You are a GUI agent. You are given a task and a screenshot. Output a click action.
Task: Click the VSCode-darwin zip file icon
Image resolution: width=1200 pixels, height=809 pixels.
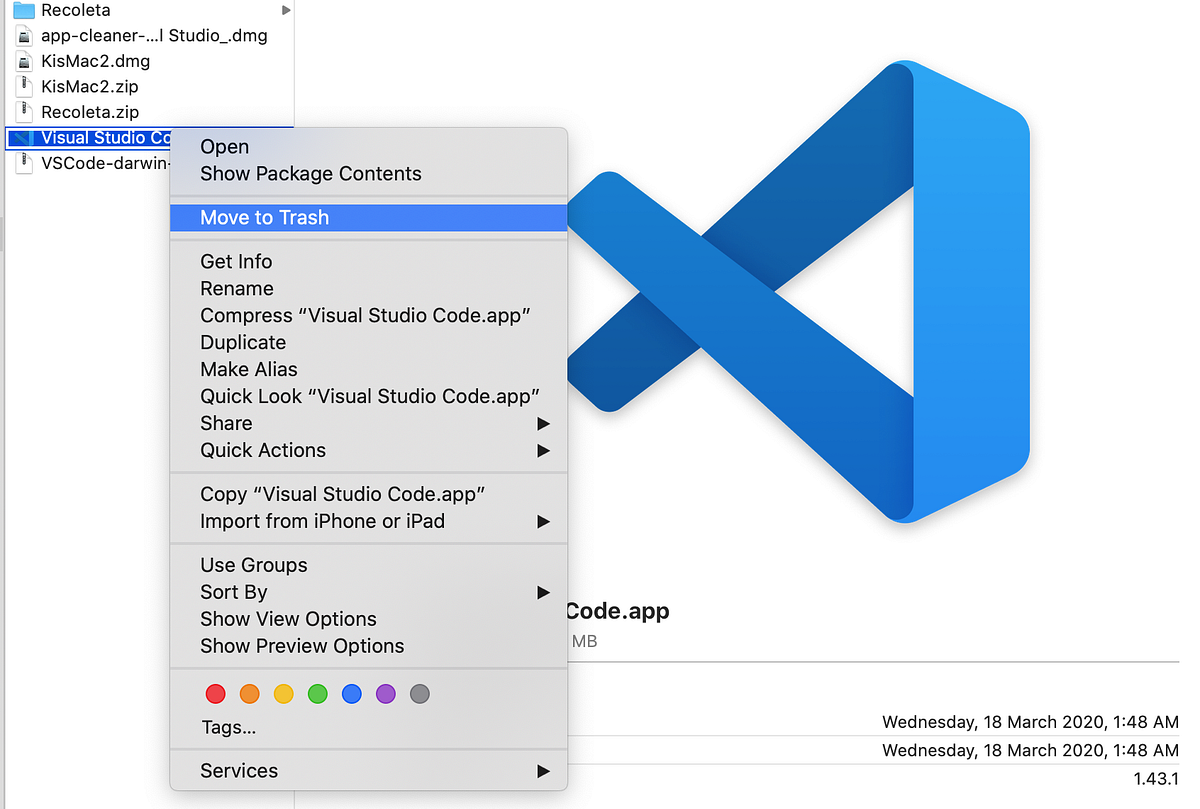(x=24, y=163)
